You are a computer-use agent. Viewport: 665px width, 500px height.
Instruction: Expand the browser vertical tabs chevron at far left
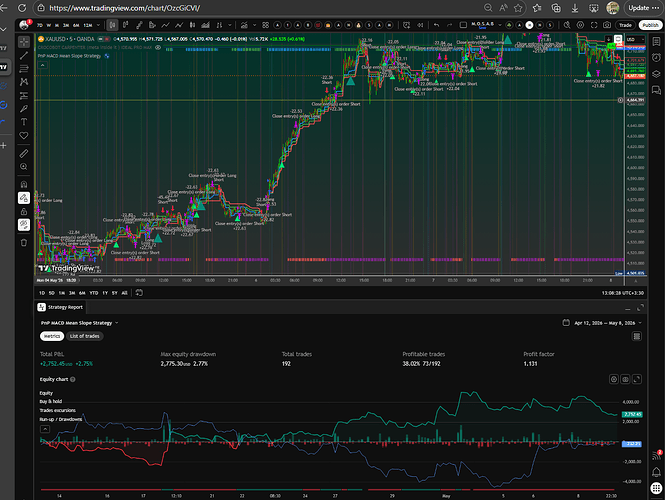coord(3,29)
